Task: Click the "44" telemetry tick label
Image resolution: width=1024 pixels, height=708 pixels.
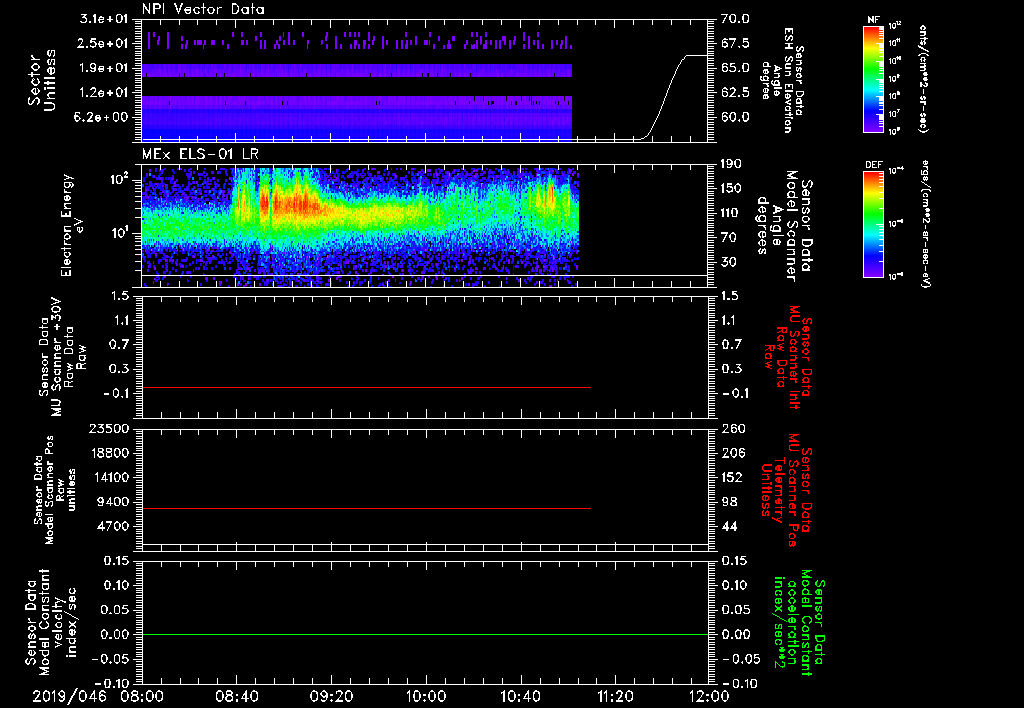Action: click(x=729, y=526)
